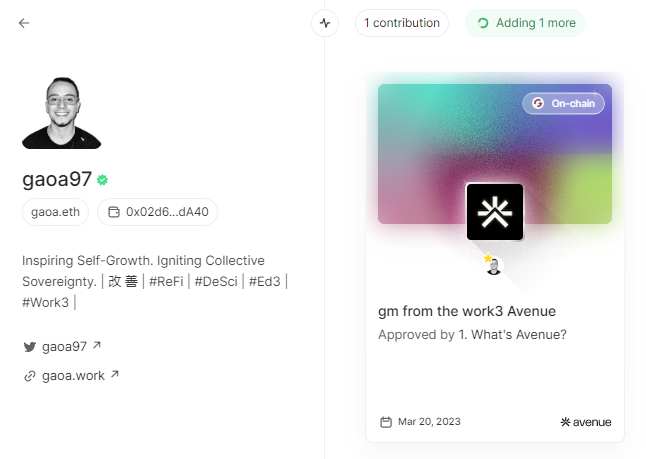Click the On-chain badge on the card

point(563,103)
